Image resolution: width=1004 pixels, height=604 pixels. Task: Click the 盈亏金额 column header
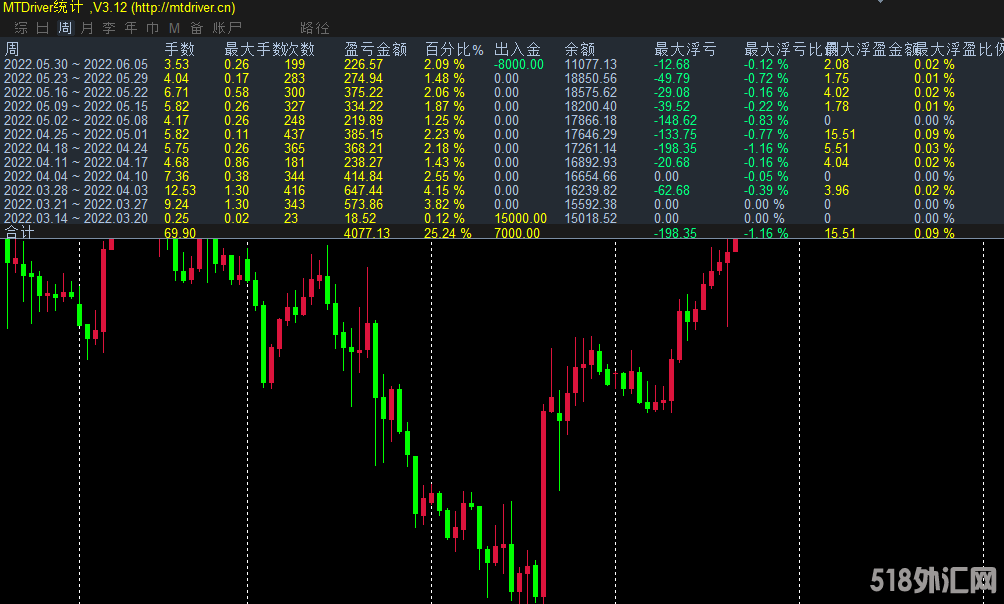pyautogui.click(x=375, y=48)
